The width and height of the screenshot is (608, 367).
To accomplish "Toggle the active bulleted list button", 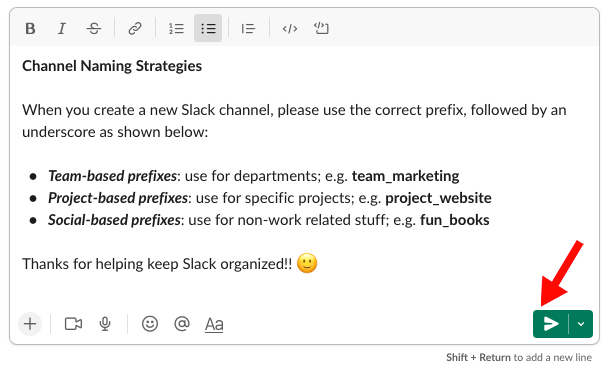I will pos(208,28).
